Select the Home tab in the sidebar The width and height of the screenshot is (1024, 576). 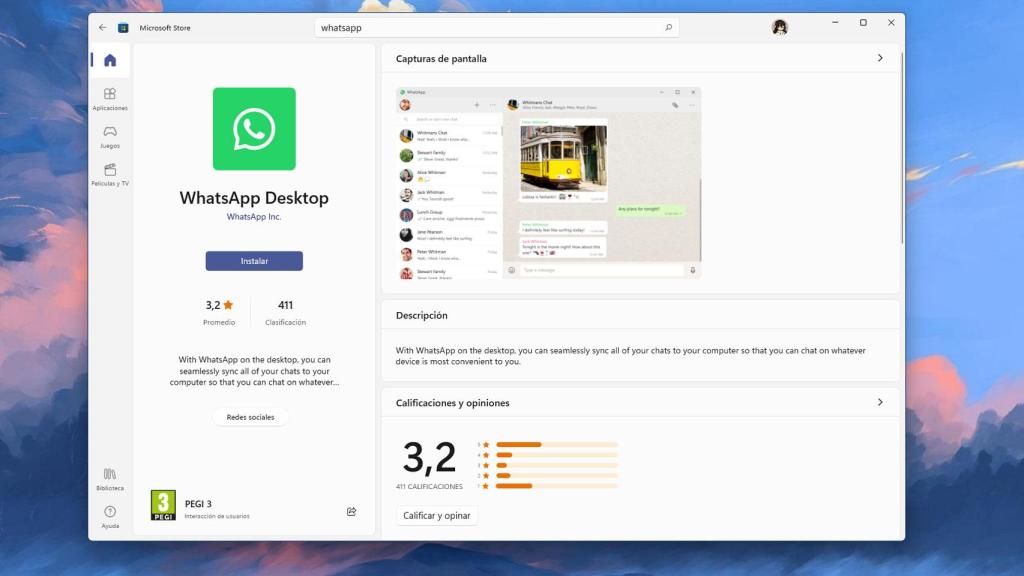click(x=109, y=59)
